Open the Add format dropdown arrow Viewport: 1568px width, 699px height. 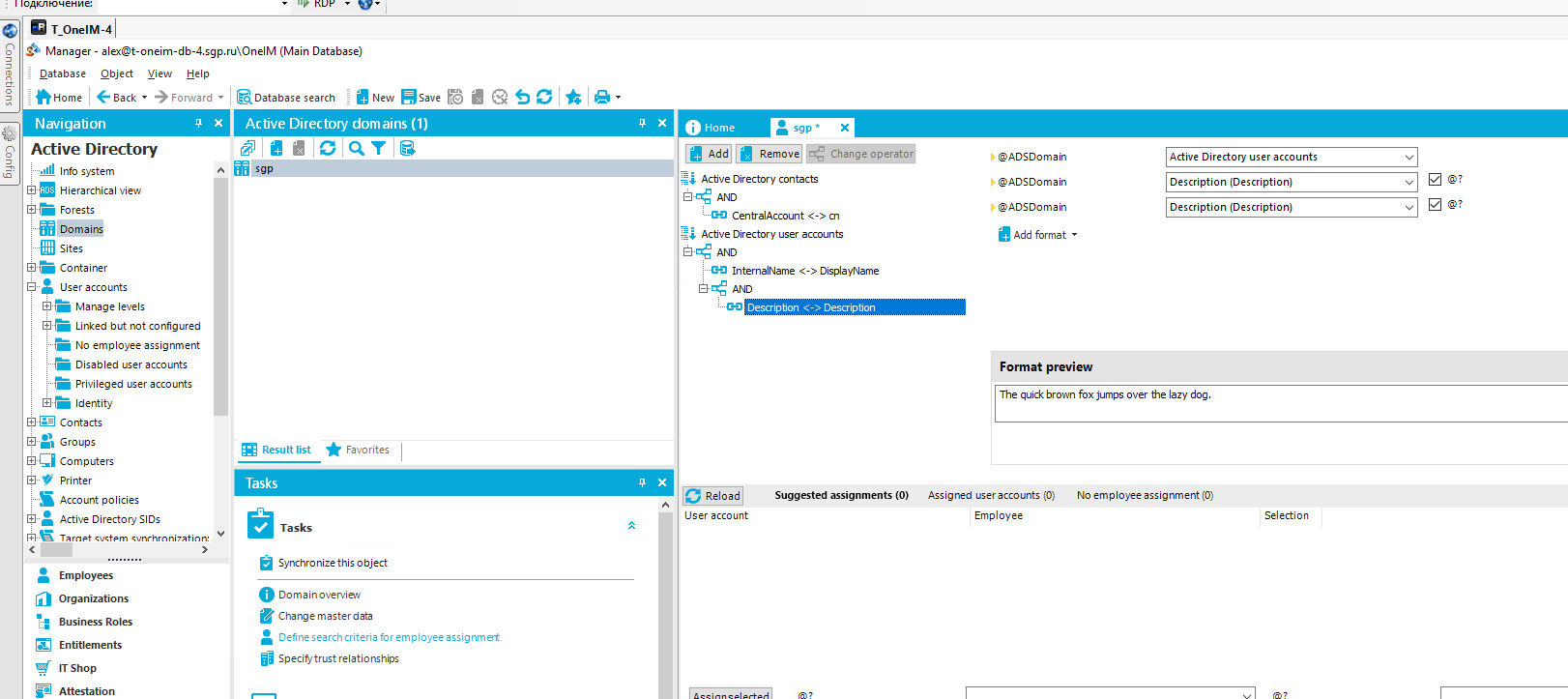1074,235
